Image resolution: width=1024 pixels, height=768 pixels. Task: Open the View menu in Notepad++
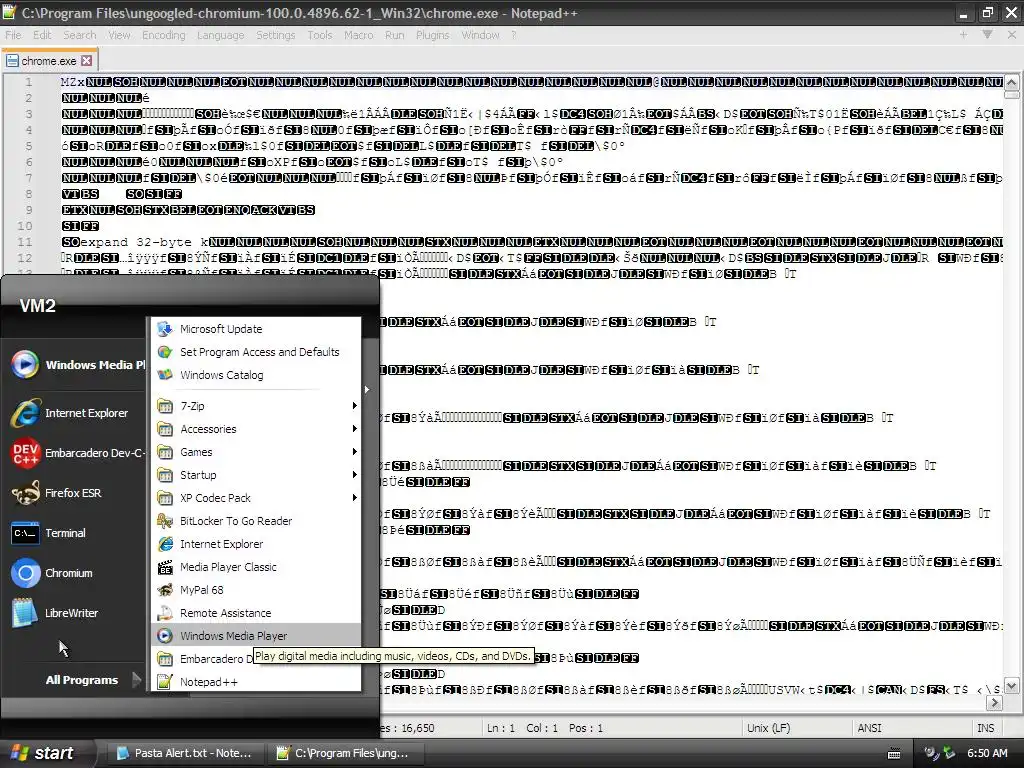(x=119, y=35)
